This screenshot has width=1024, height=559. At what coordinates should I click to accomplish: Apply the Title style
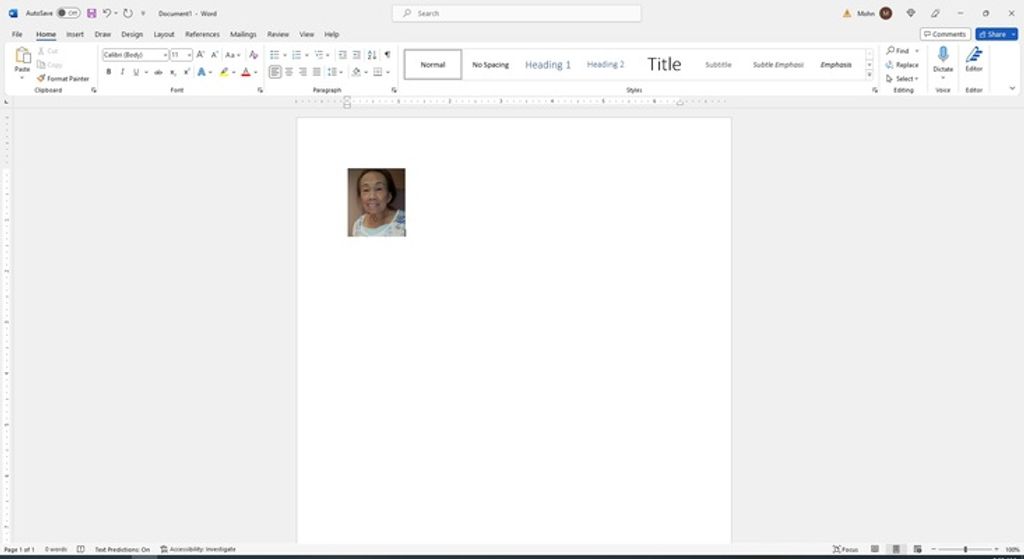(664, 65)
